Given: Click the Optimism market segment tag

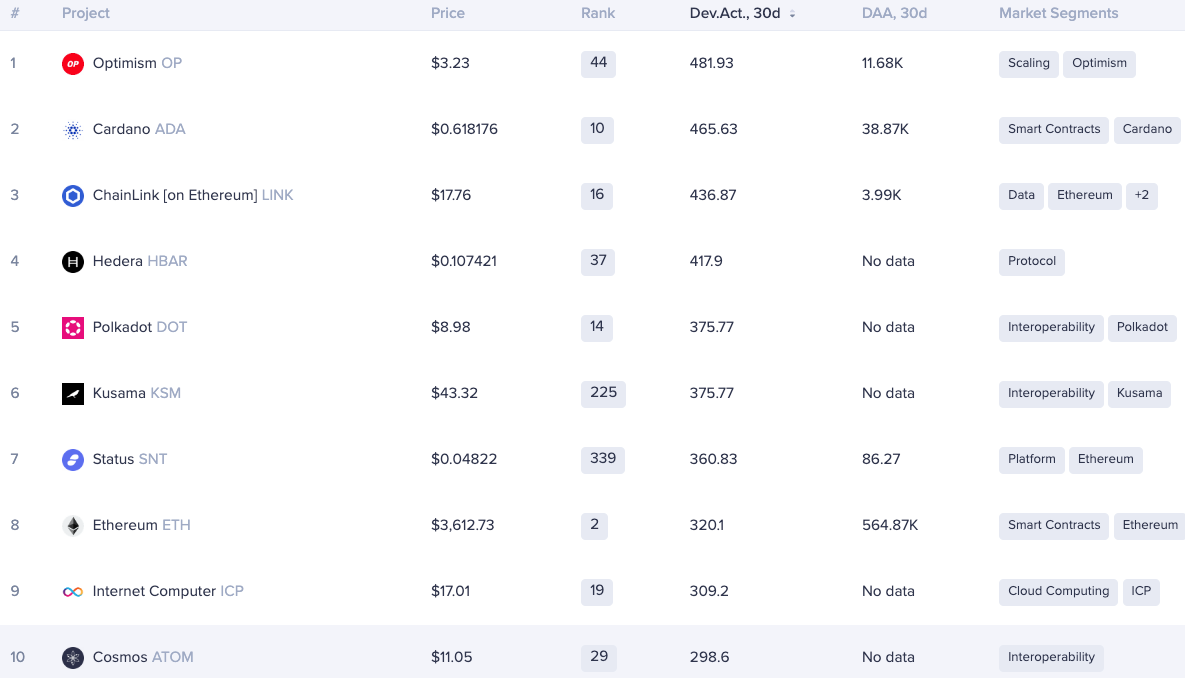Looking at the screenshot, I should 1099,63.
